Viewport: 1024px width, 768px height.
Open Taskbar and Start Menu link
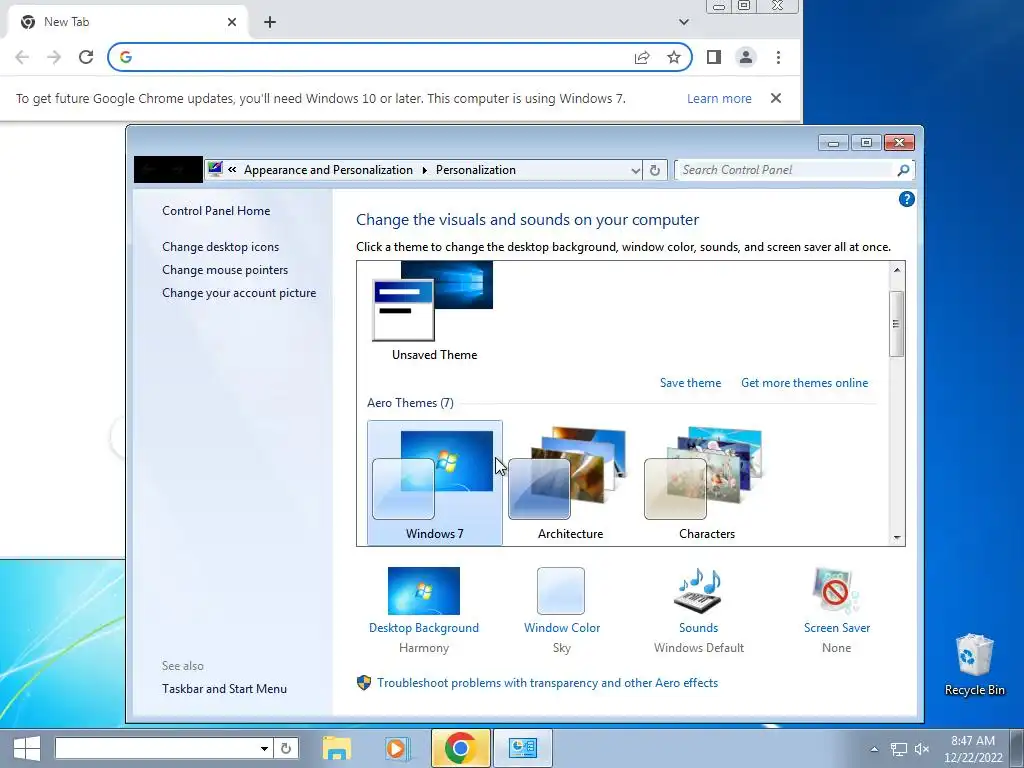[x=224, y=689]
